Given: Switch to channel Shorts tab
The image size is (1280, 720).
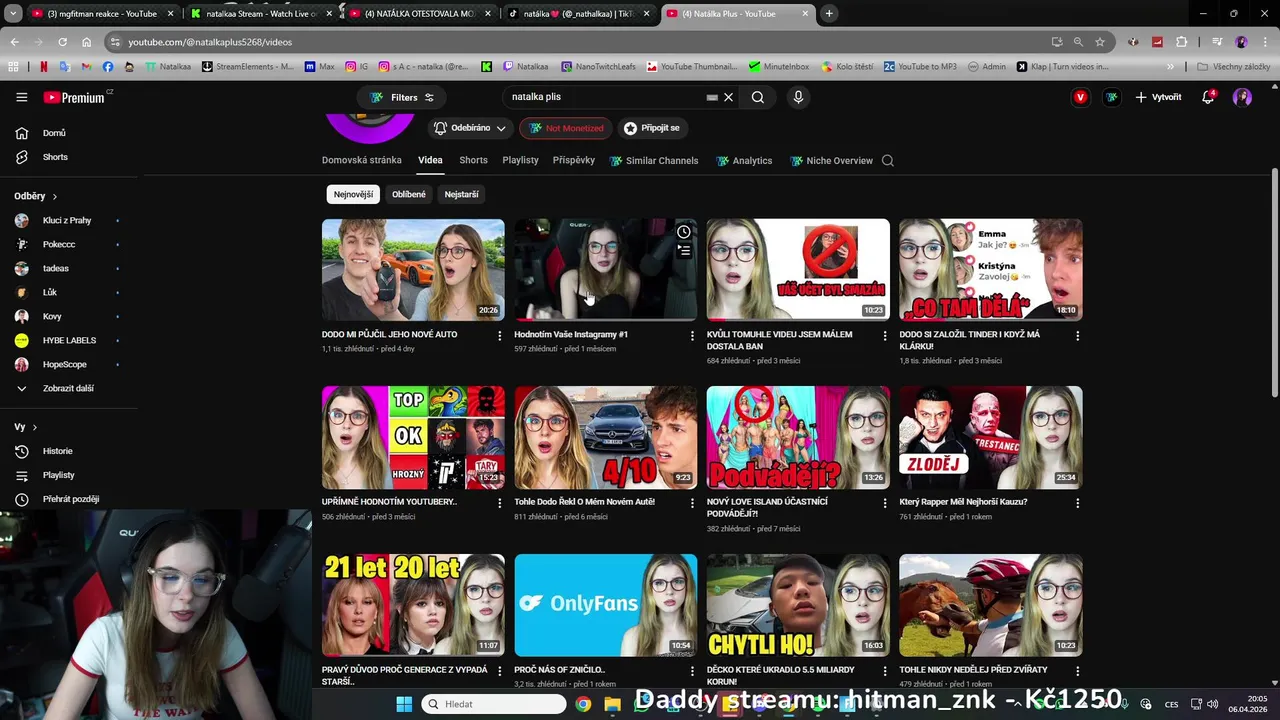Looking at the screenshot, I should [x=473, y=160].
